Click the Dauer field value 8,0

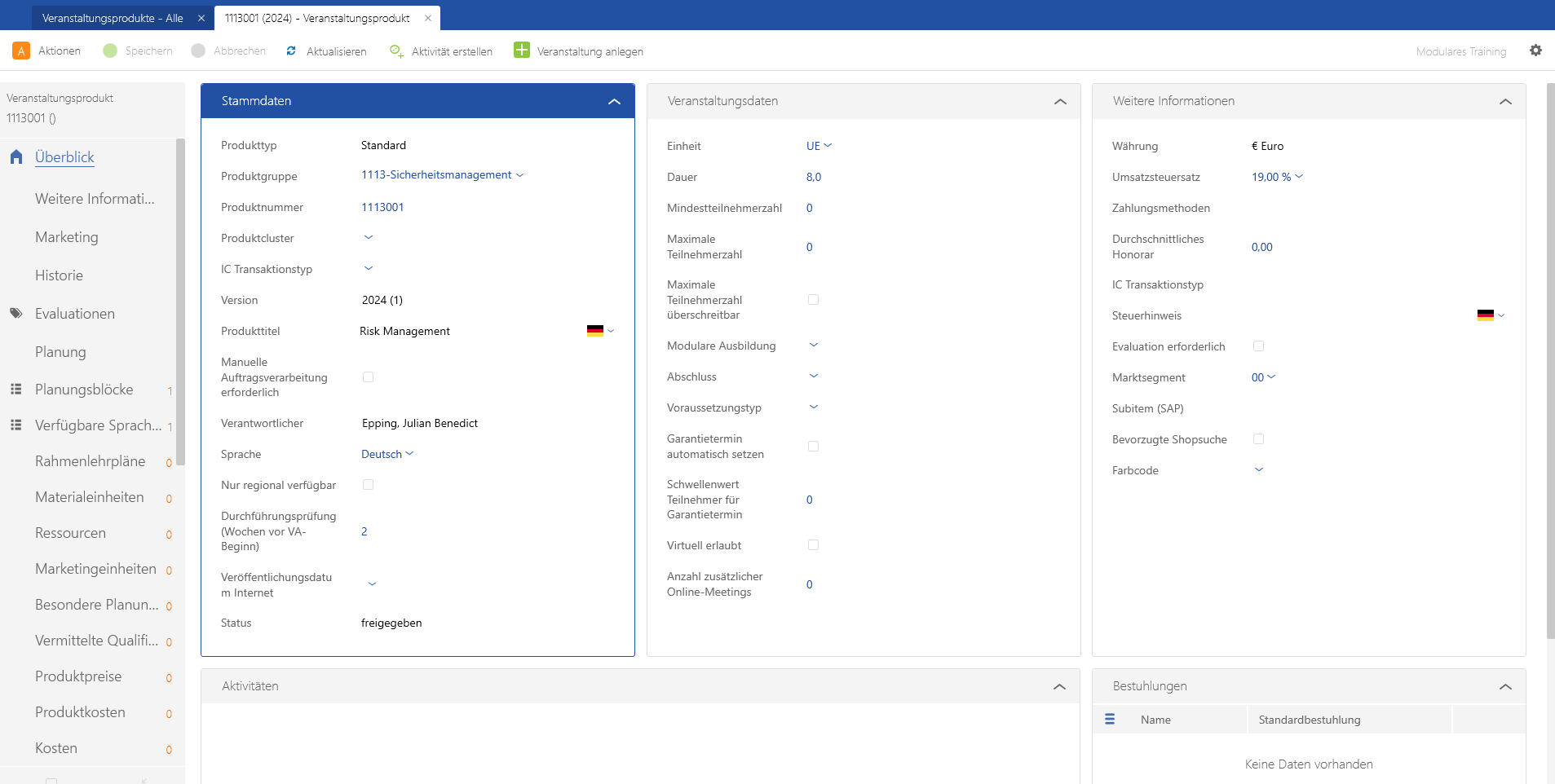(x=814, y=177)
